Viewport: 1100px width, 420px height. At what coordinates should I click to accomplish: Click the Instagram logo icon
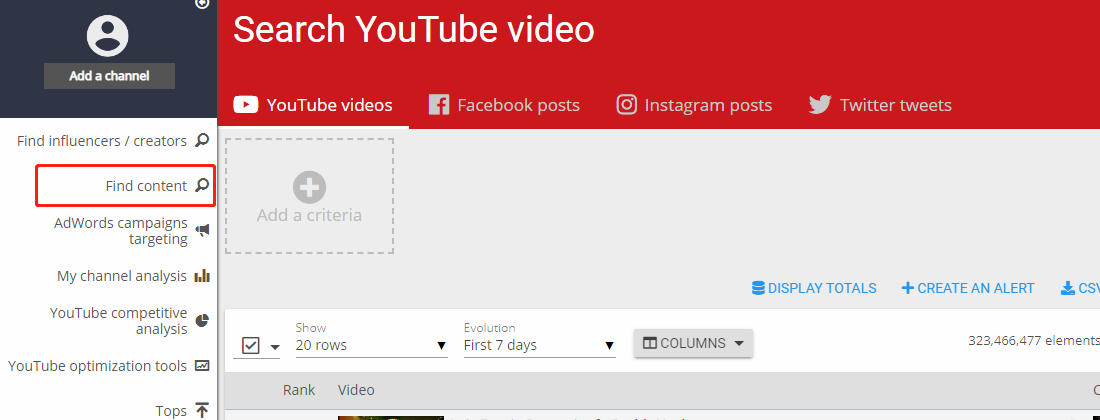pos(626,104)
